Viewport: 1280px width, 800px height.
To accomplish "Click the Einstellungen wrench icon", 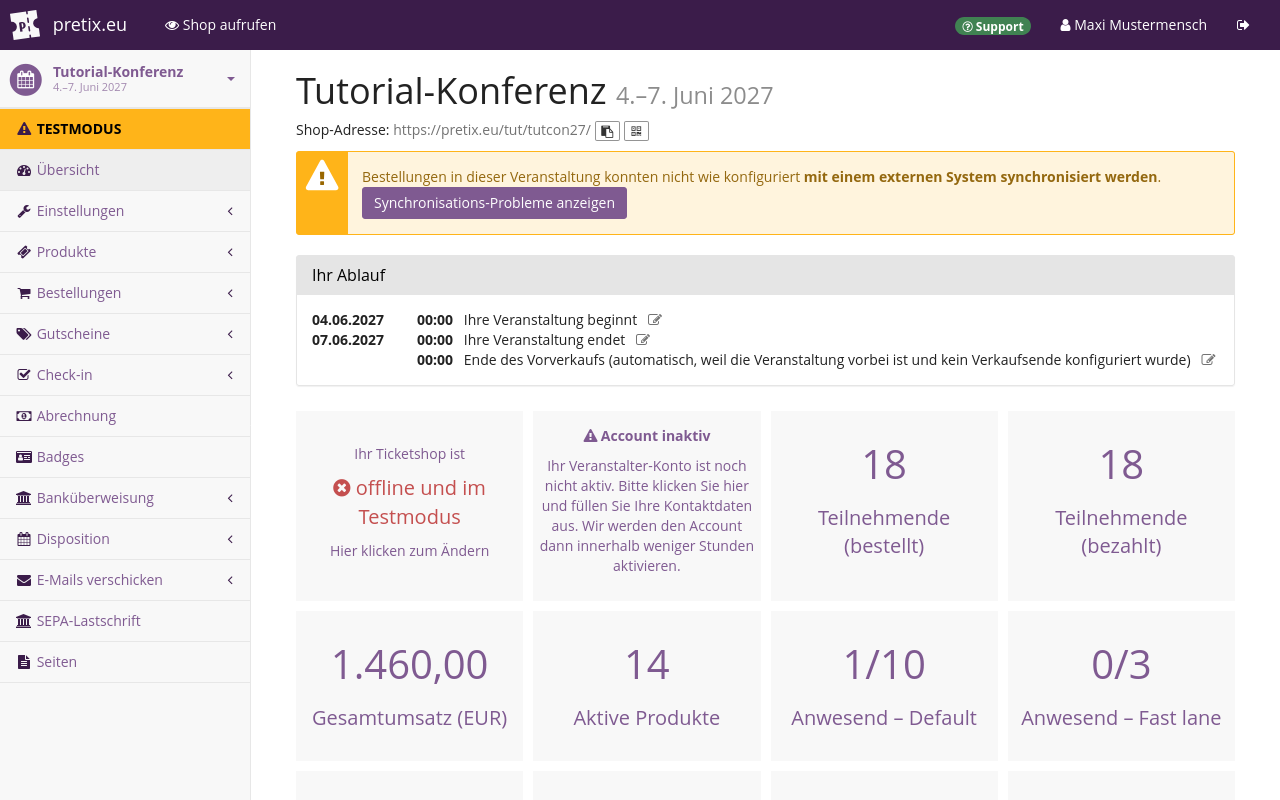I will coord(24,211).
